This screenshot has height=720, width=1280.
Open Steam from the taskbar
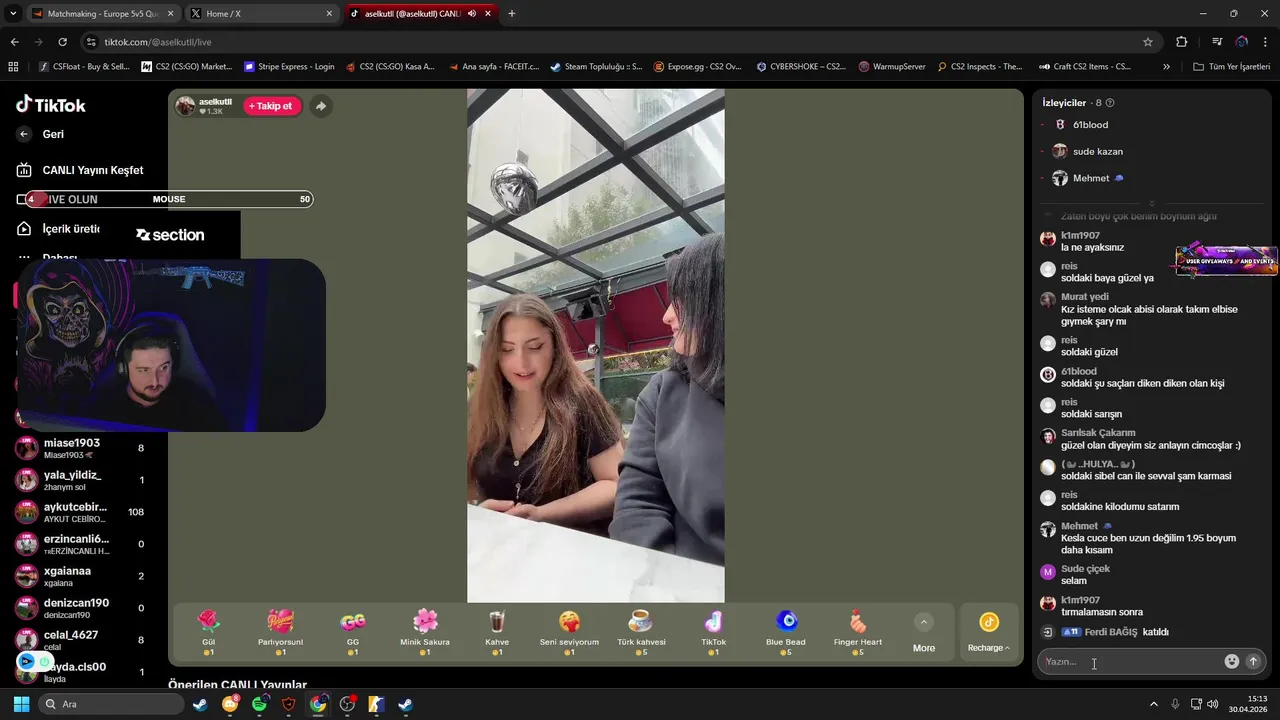coord(200,704)
